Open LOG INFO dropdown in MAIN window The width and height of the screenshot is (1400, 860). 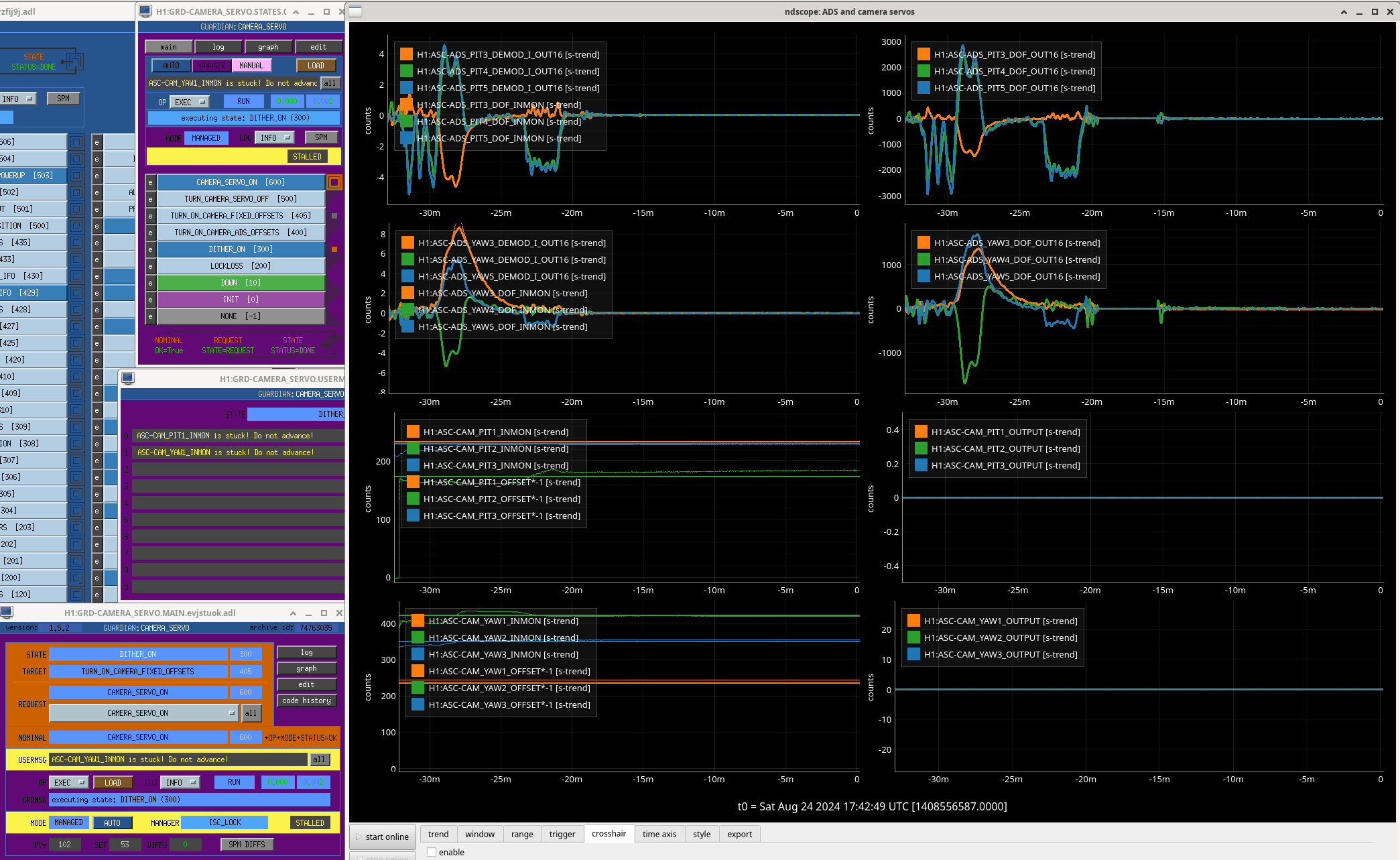pos(182,782)
